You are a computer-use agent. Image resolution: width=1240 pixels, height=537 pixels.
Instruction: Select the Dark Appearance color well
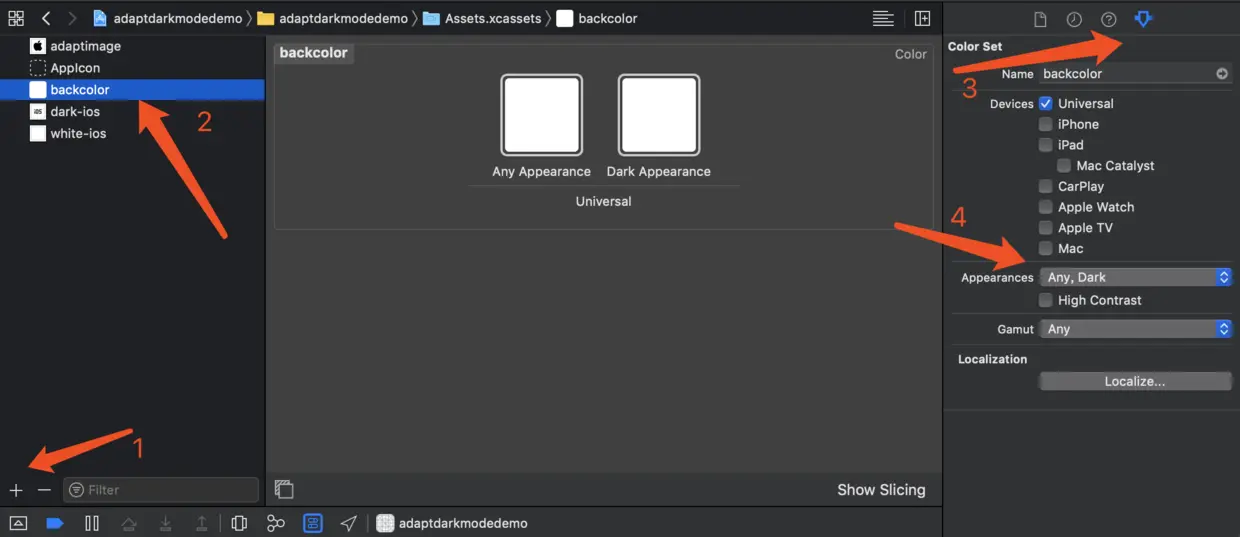pos(658,115)
